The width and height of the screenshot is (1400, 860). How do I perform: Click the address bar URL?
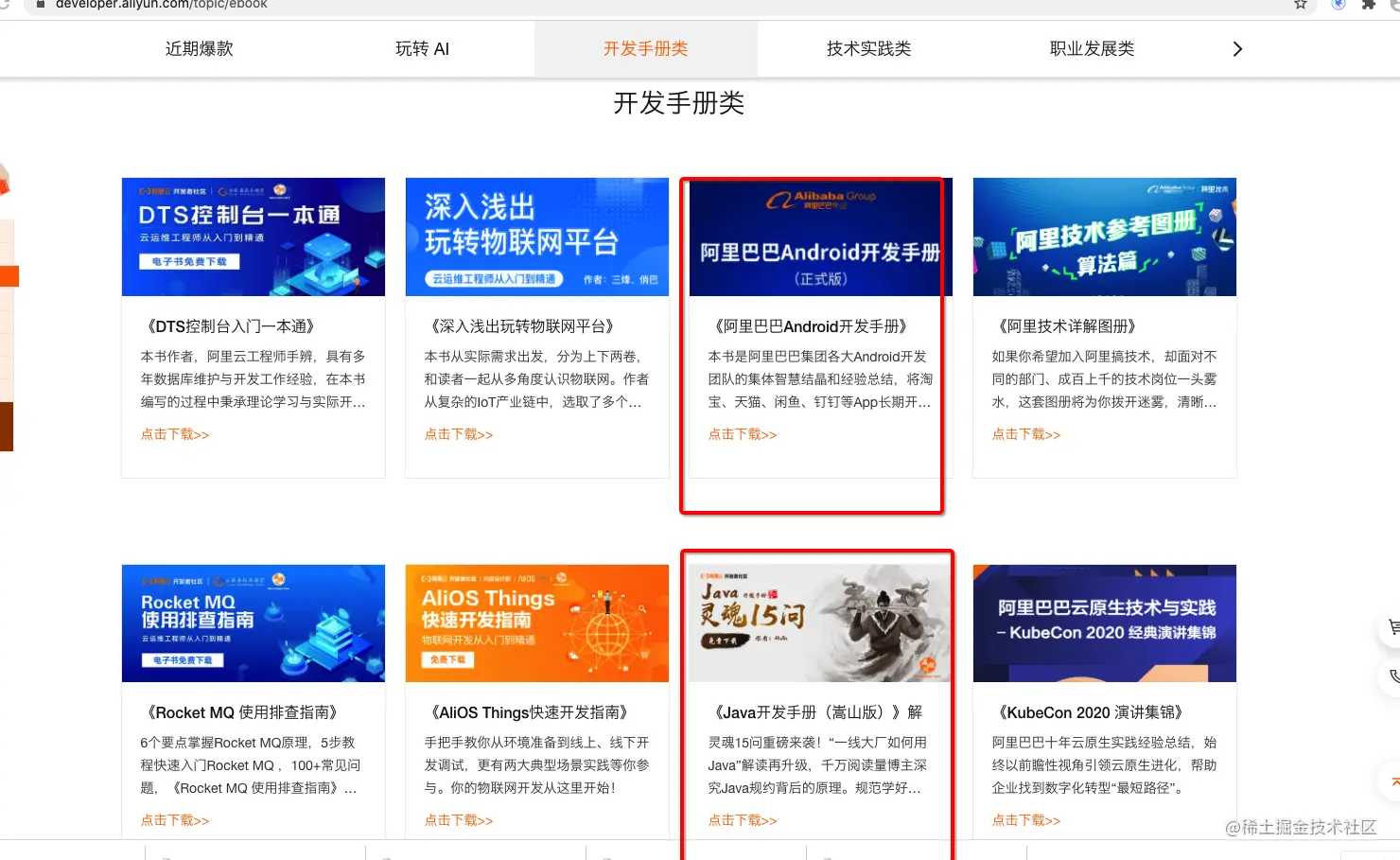[161, 5]
